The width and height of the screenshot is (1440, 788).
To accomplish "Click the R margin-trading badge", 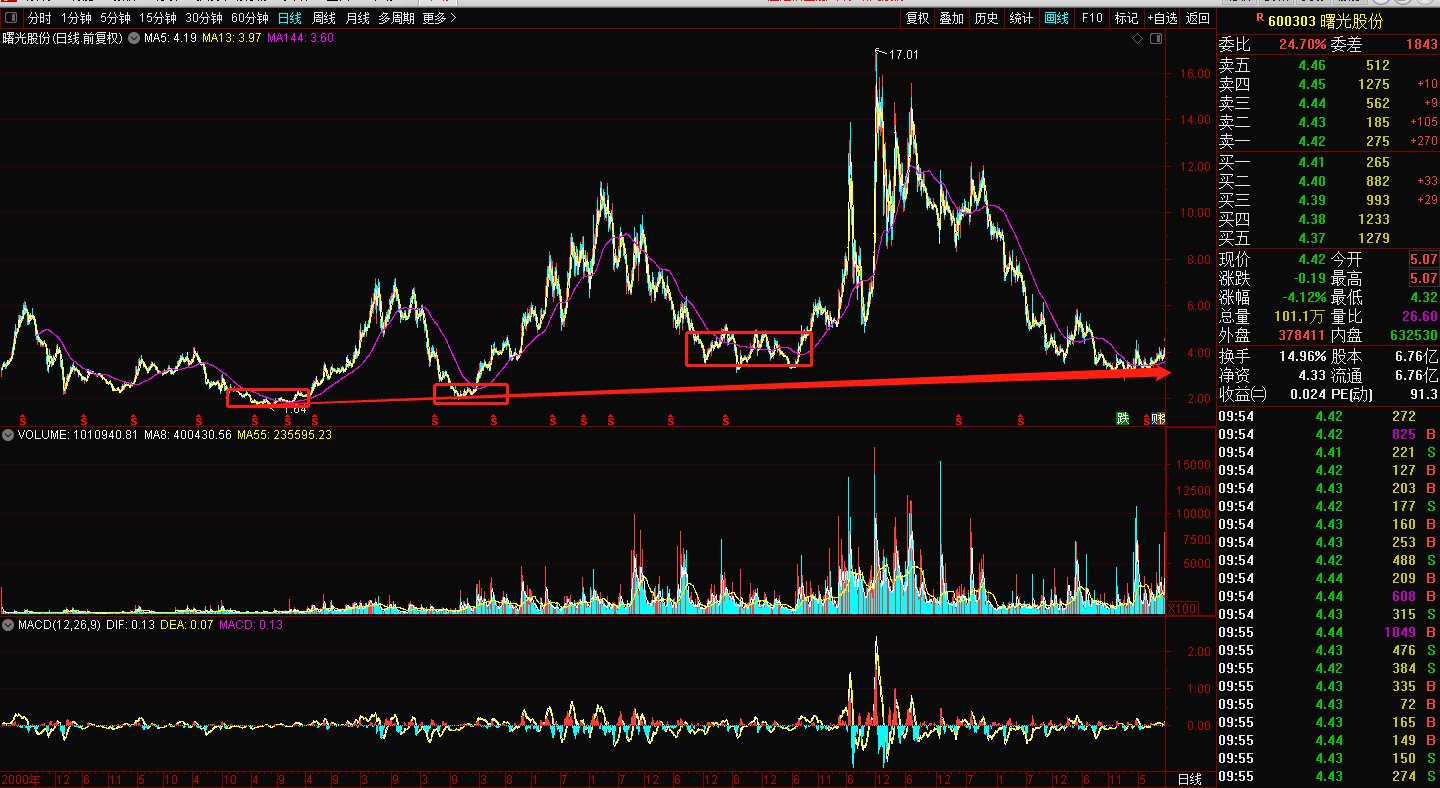I will coord(1260,17).
